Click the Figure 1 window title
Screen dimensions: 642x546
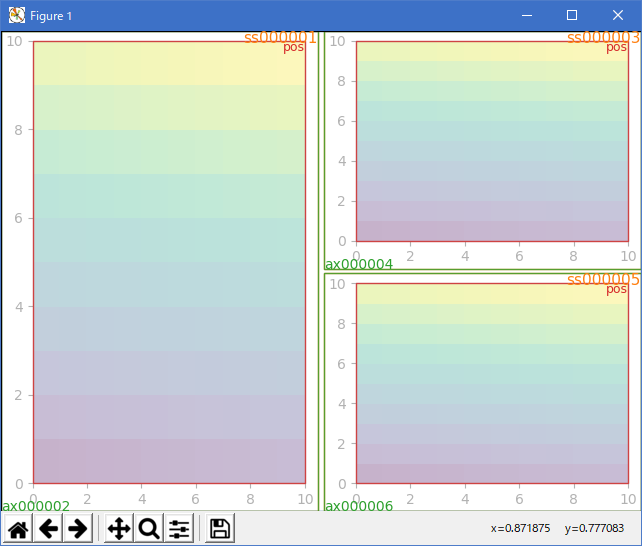coord(51,16)
